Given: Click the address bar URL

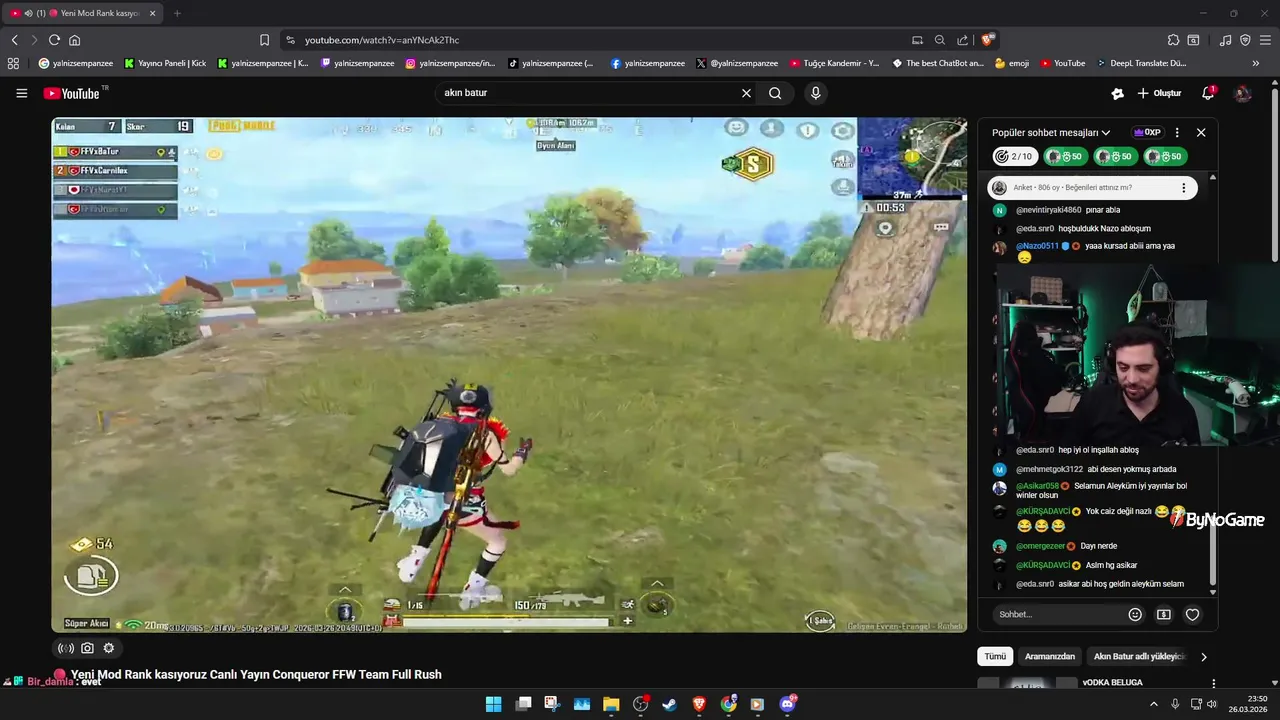Looking at the screenshot, I should point(381,40).
